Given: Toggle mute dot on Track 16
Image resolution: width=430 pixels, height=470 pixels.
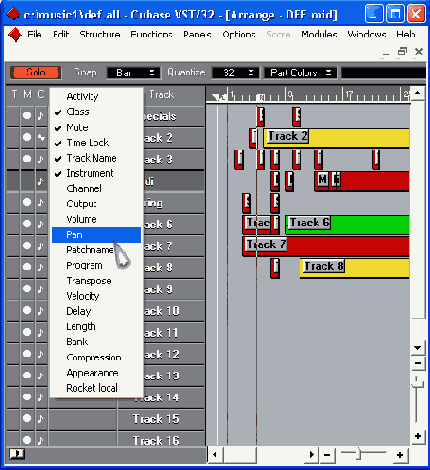Looking at the screenshot, I should (x=27, y=440).
